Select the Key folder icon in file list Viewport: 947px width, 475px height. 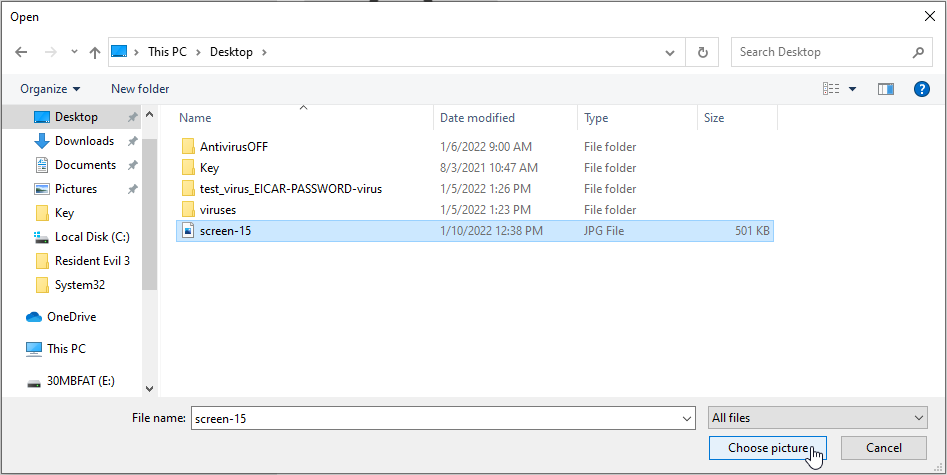point(188,168)
